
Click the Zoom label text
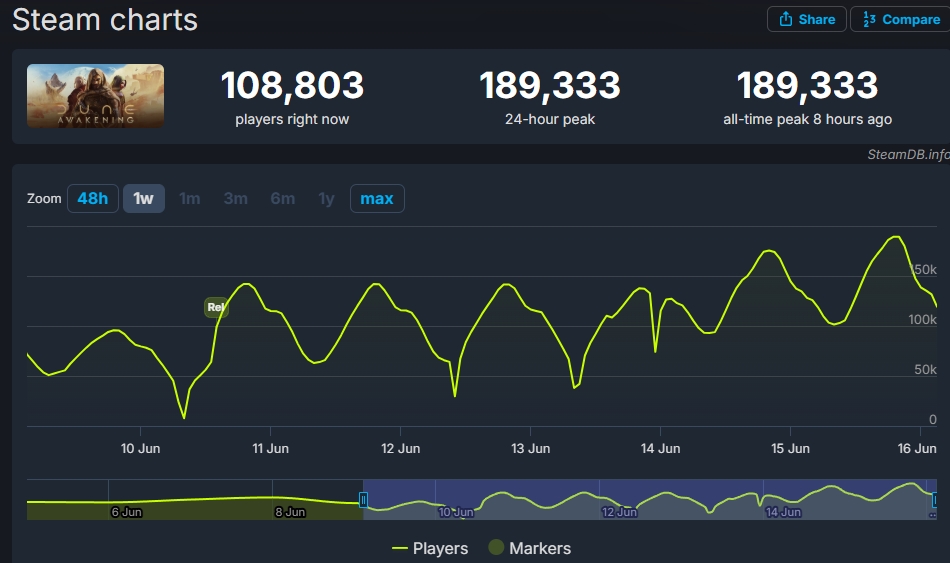coord(44,199)
